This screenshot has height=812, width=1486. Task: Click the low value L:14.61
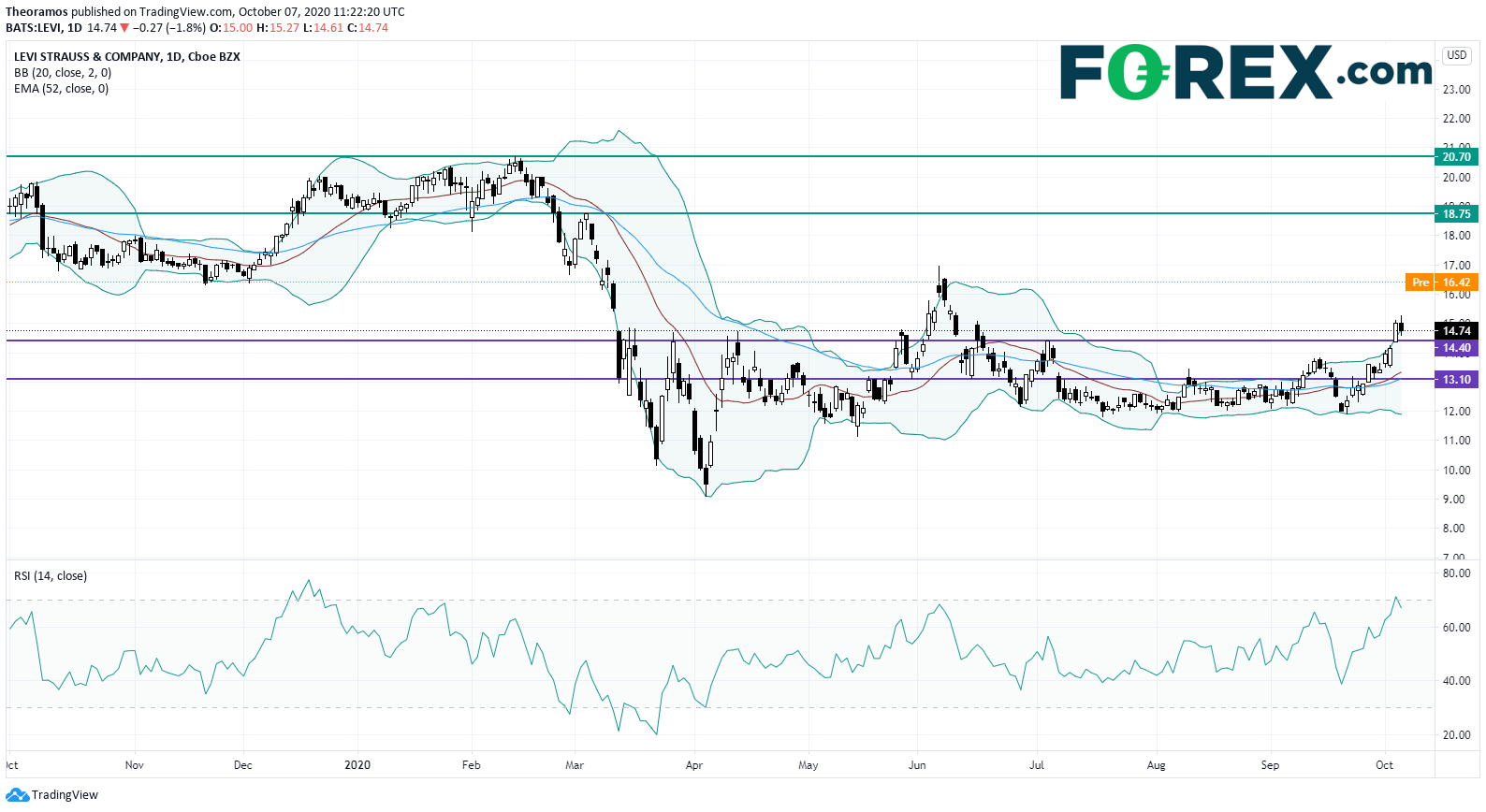pyautogui.click(x=324, y=28)
